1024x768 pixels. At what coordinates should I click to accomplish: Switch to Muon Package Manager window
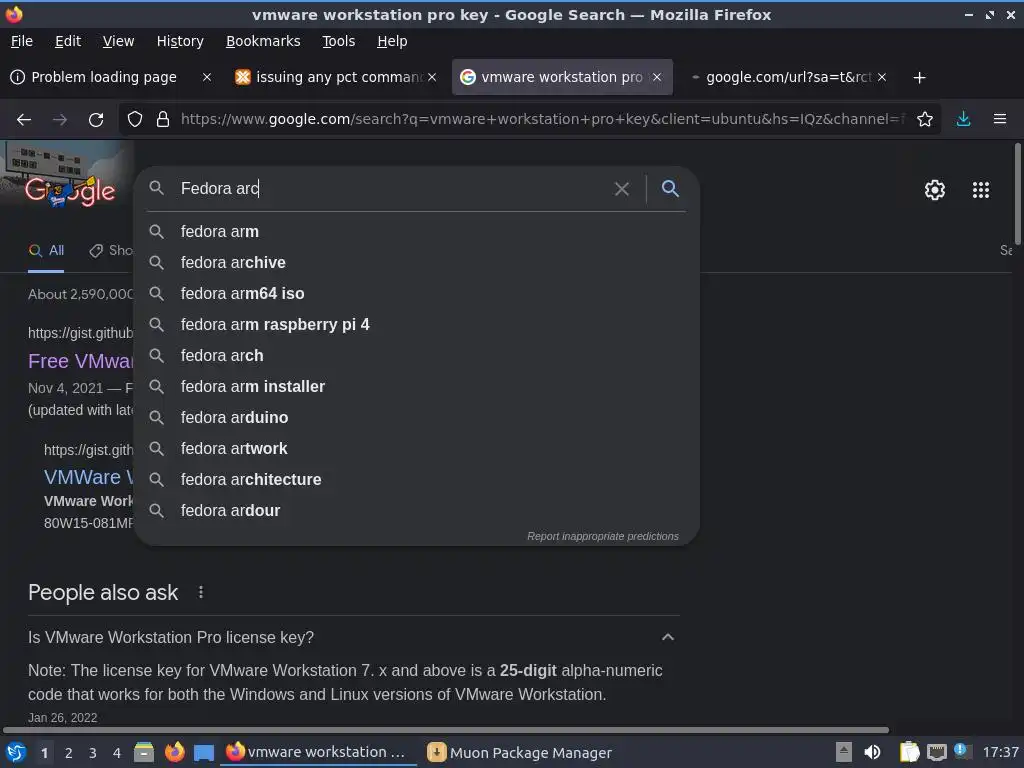(520, 753)
